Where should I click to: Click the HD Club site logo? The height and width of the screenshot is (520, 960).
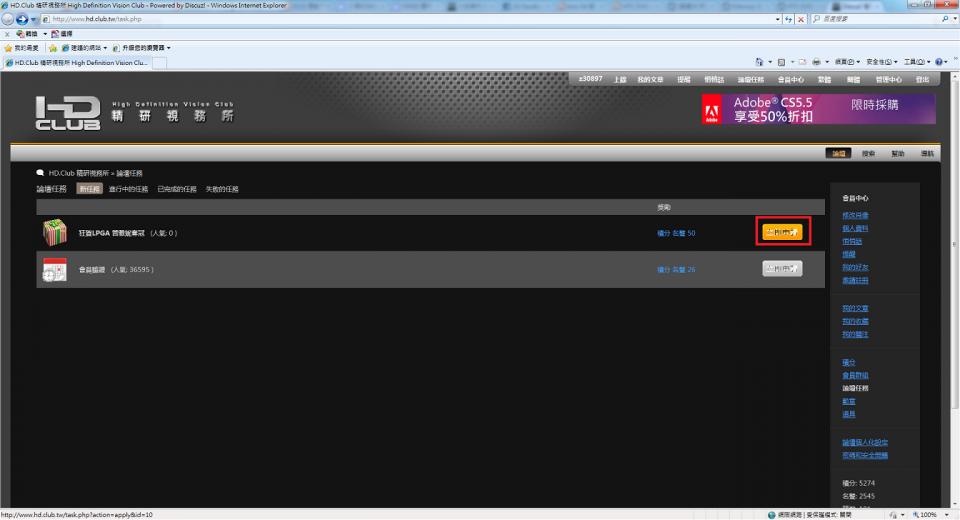point(68,114)
